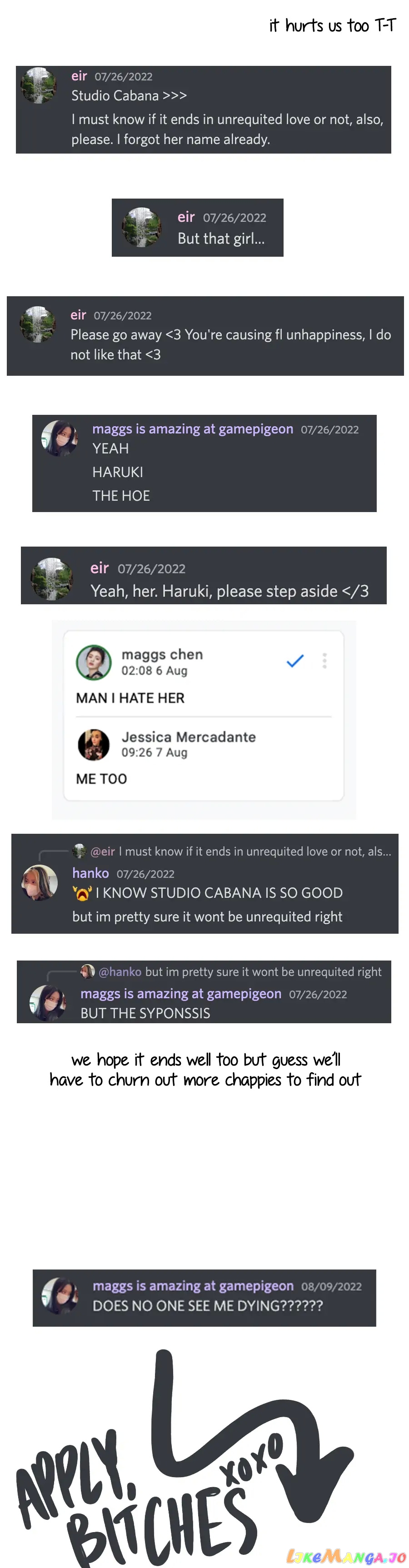This screenshot has width=409, height=1568.
Task: Open maggs chen's profile picture in comment card
Action: [x=94, y=662]
